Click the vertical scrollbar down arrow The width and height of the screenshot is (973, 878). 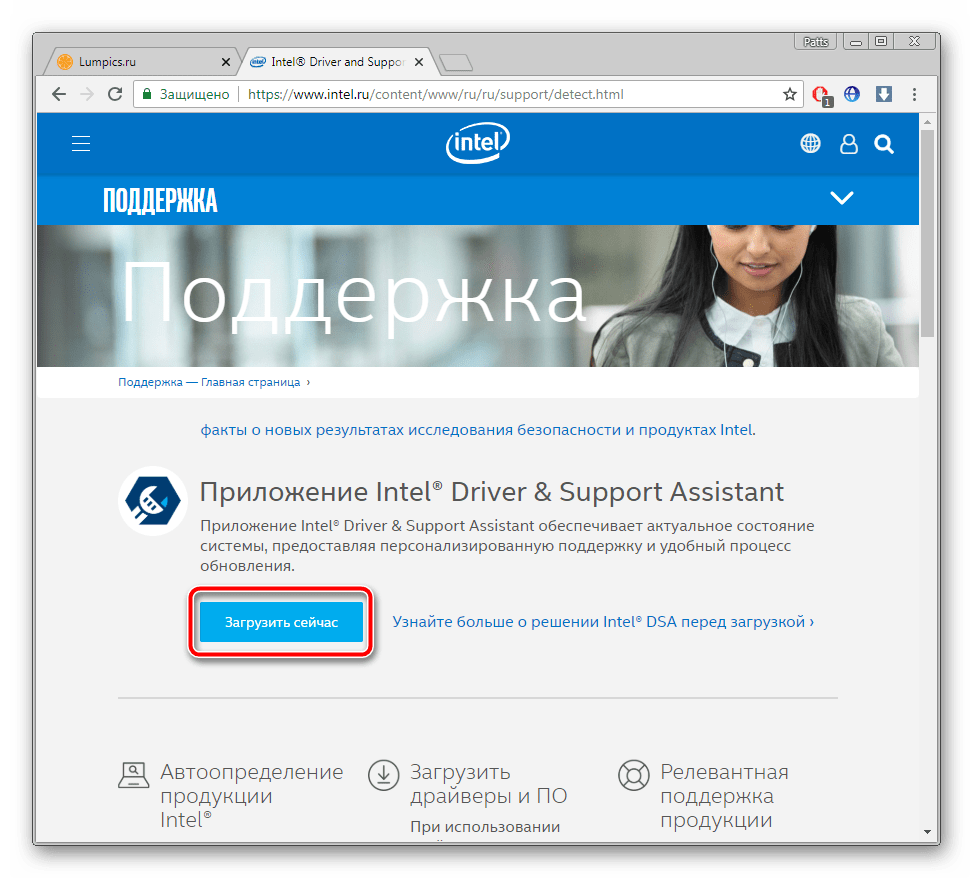pos(927,831)
